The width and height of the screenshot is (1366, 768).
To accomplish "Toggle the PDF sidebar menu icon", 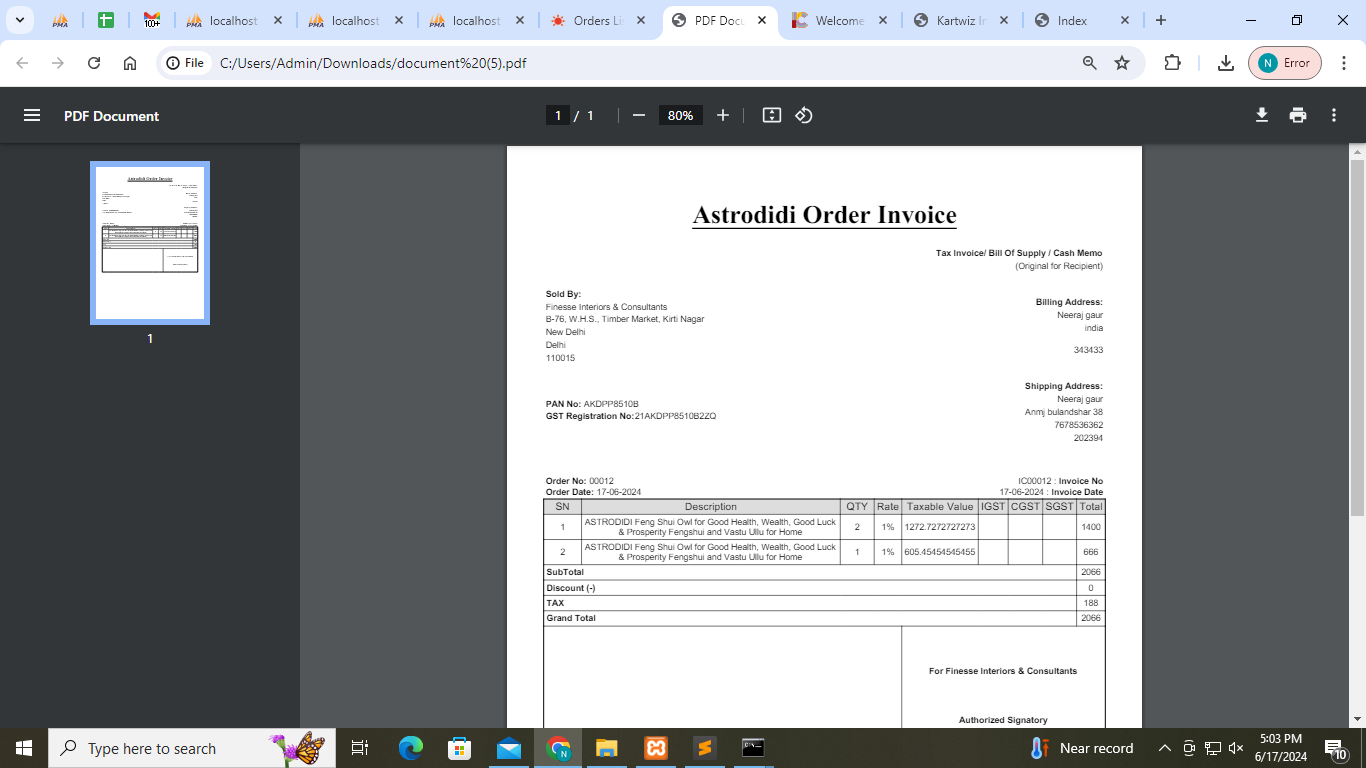I will click(x=32, y=115).
